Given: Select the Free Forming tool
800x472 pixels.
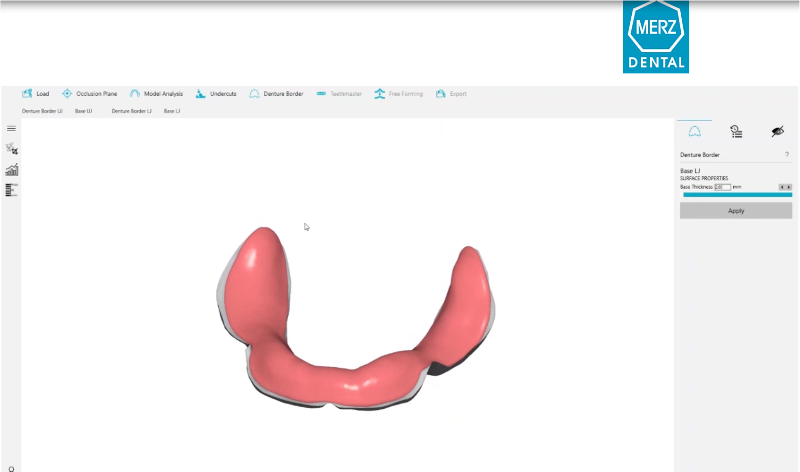Looking at the screenshot, I should 380,94.
